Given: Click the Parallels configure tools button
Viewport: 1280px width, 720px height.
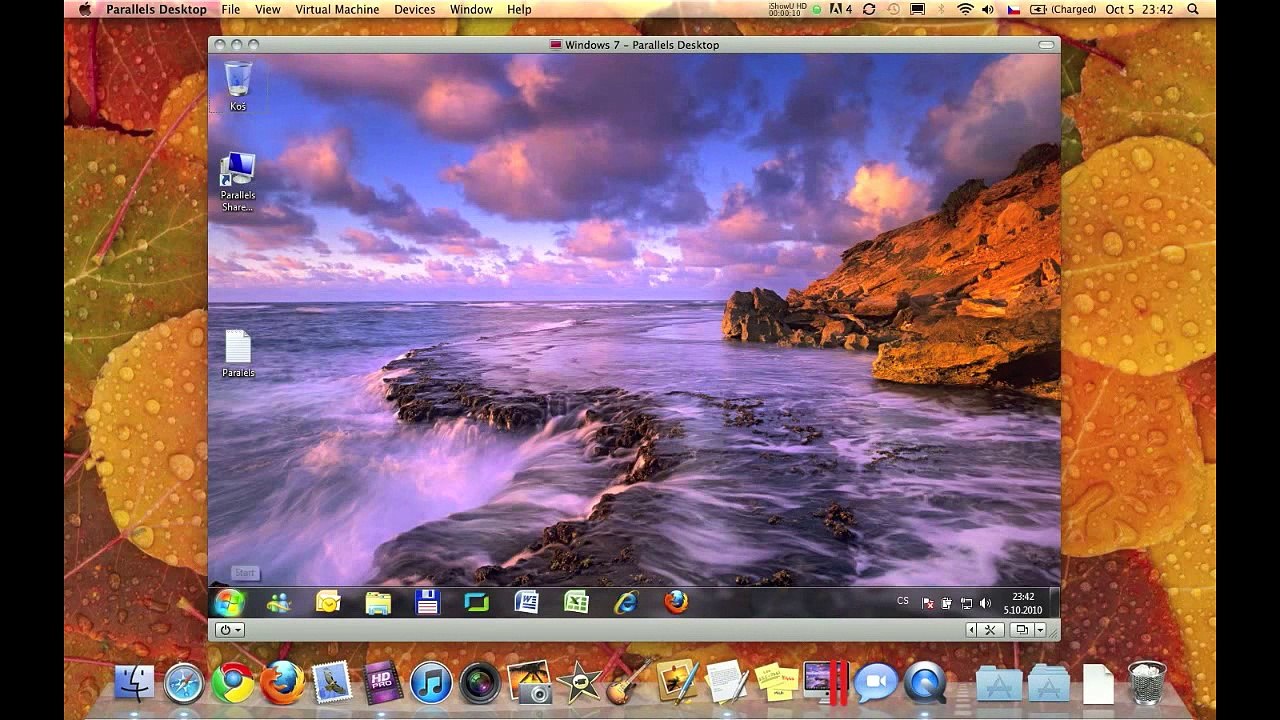Looking at the screenshot, I should 990,630.
